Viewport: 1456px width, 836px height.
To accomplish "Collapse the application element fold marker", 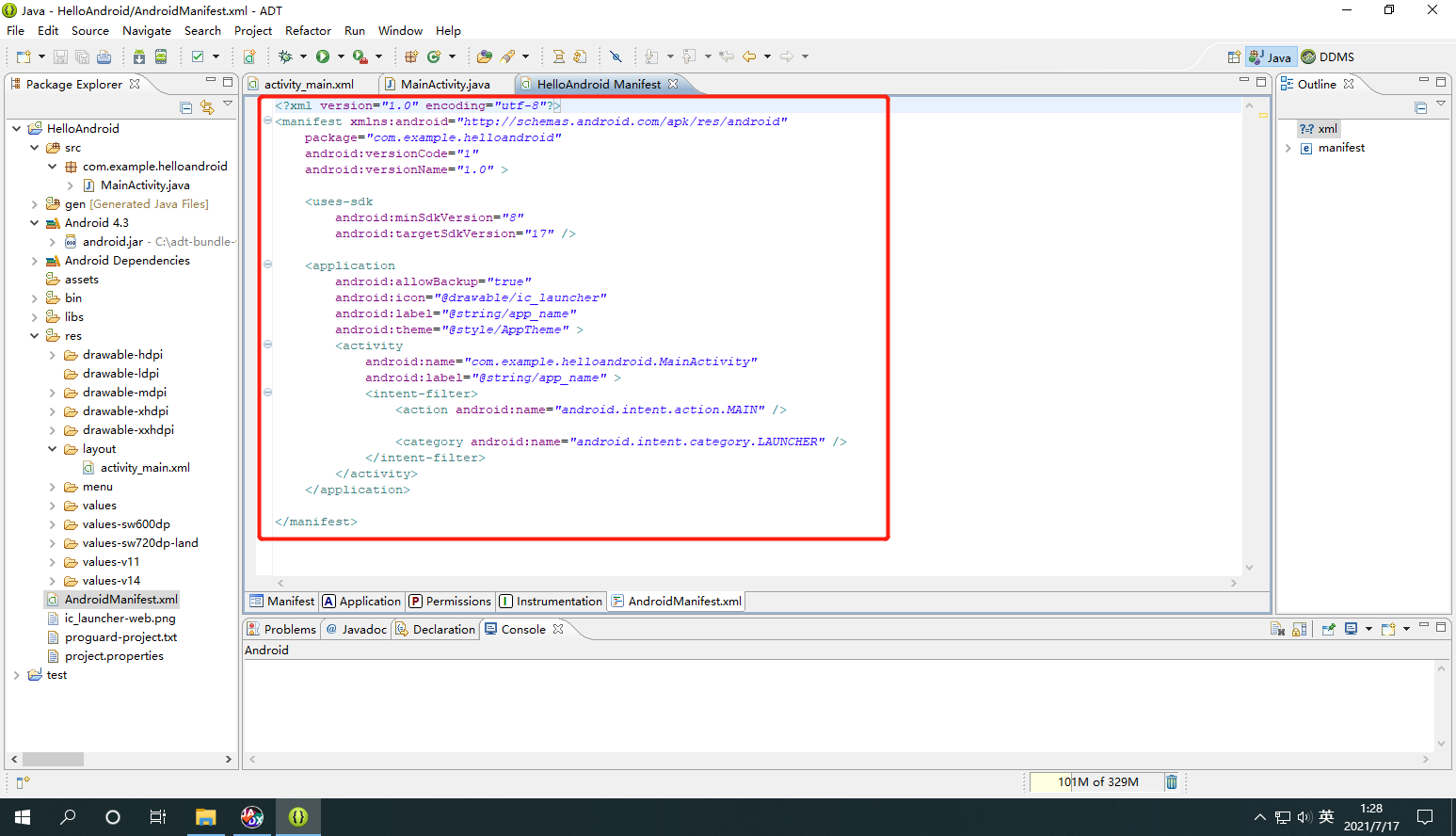I will coord(267,265).
